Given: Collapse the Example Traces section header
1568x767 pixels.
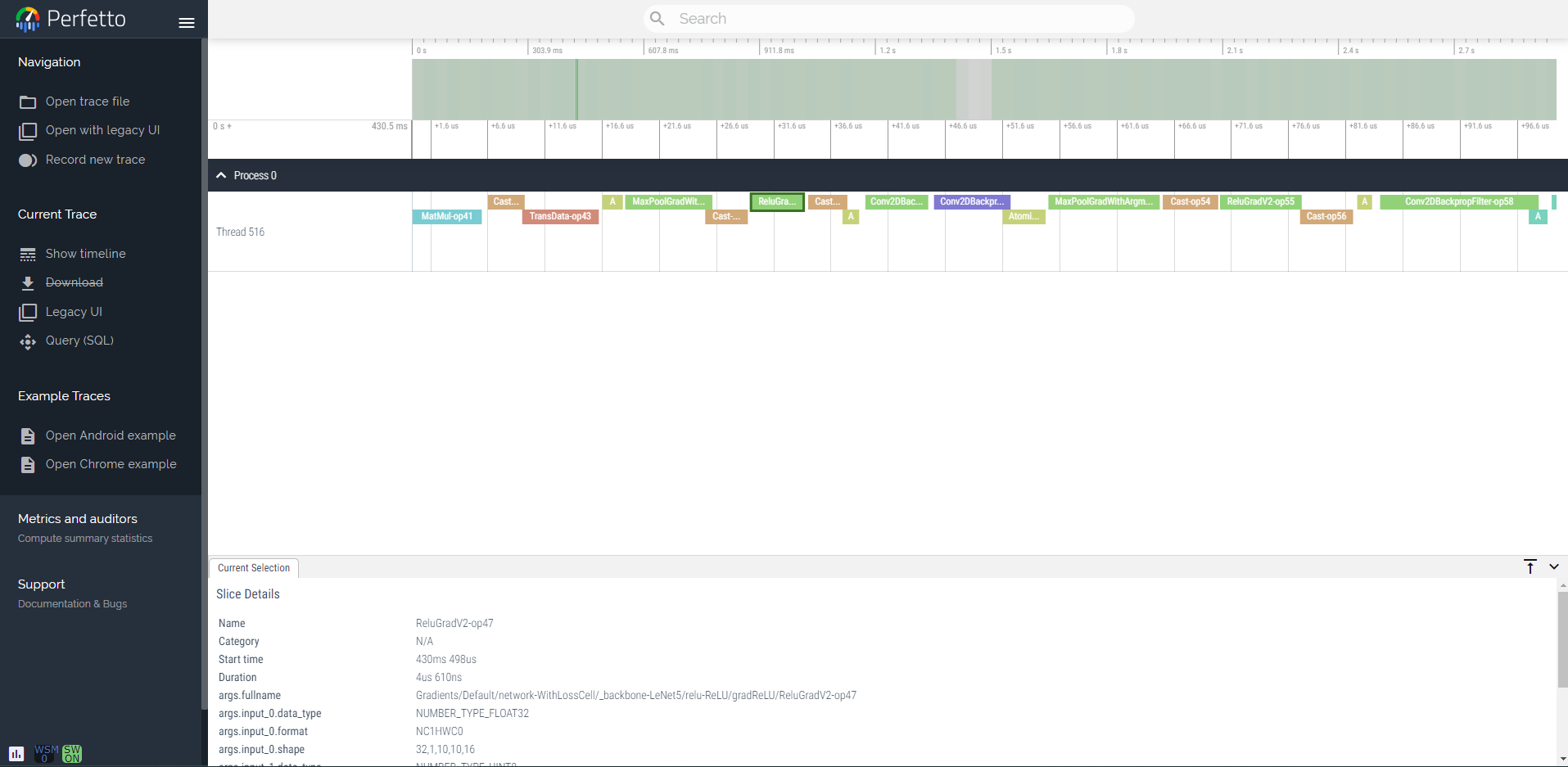Looking at the screenshot, I should 64,396.
